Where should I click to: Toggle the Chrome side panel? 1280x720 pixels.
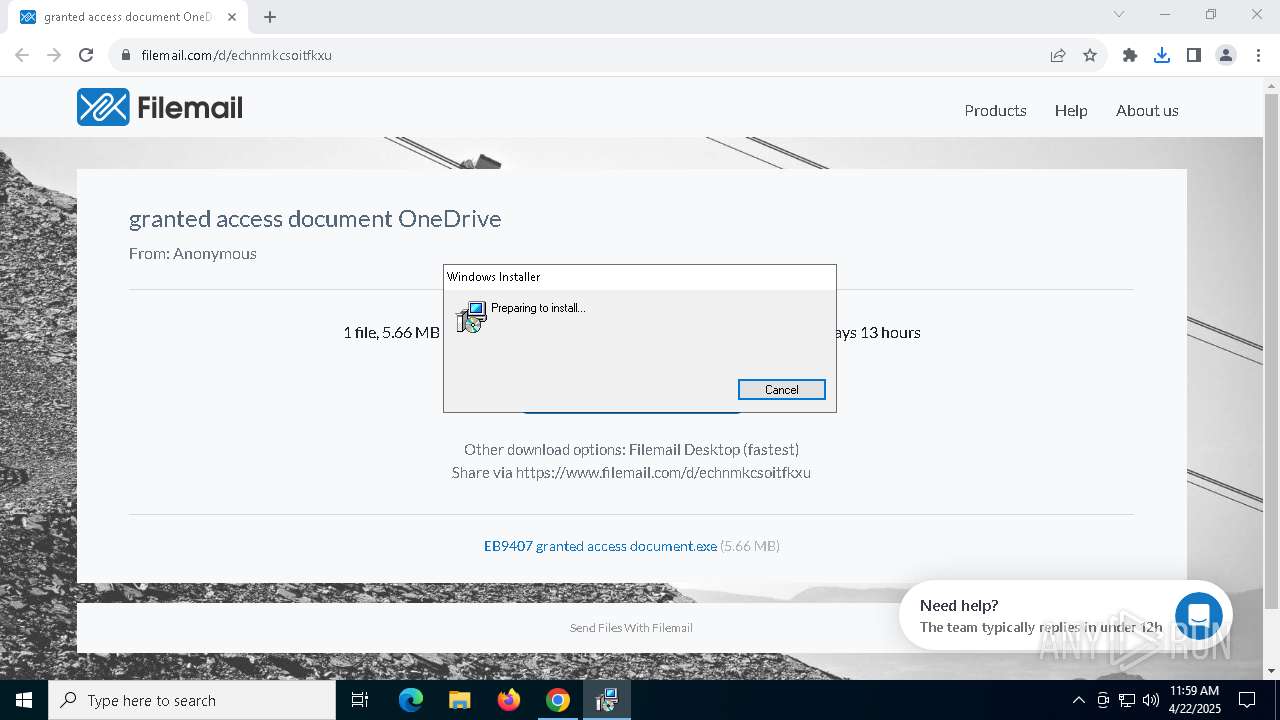point(1194,55)
